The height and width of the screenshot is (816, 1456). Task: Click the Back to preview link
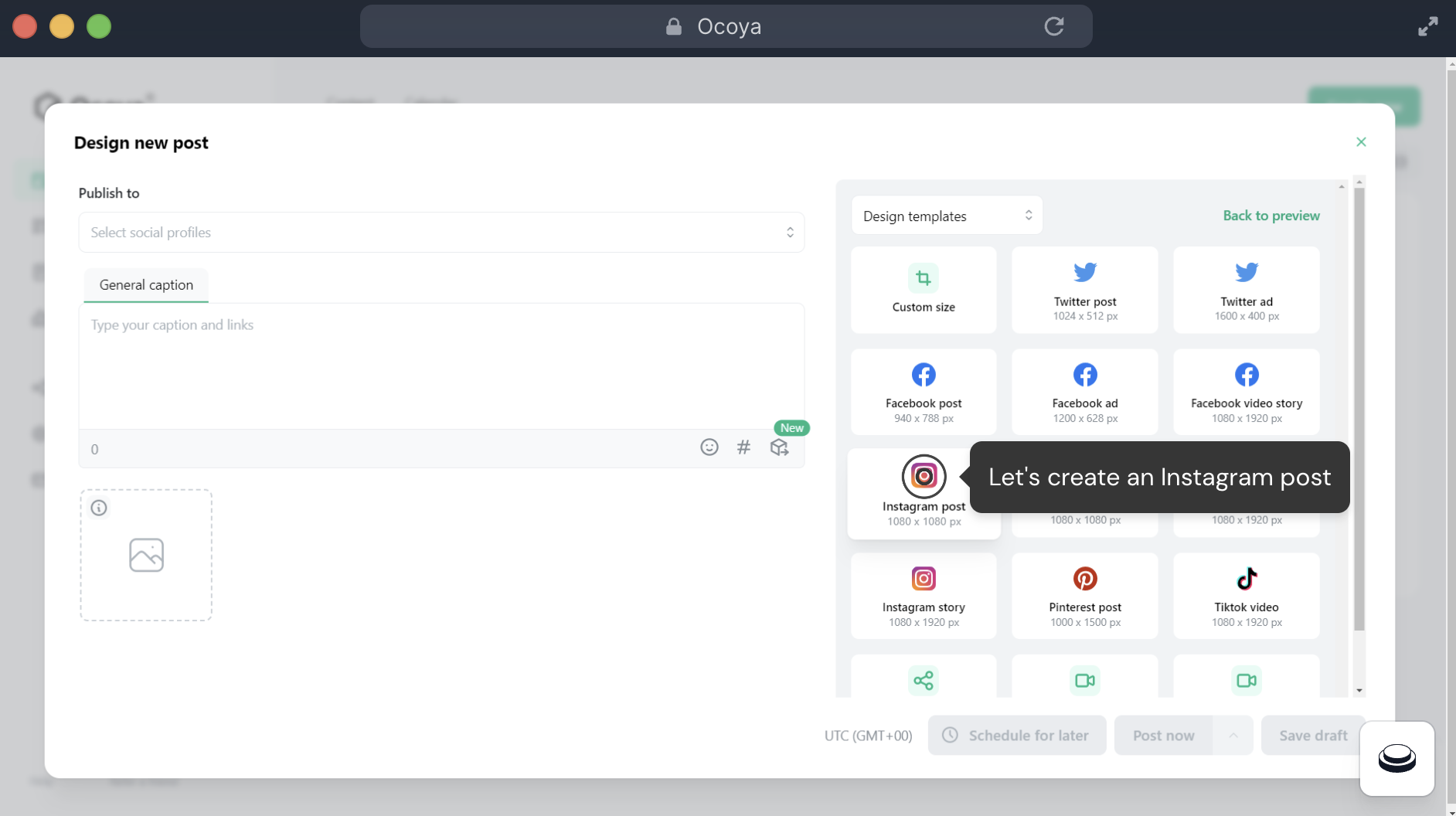point(1271,216)
